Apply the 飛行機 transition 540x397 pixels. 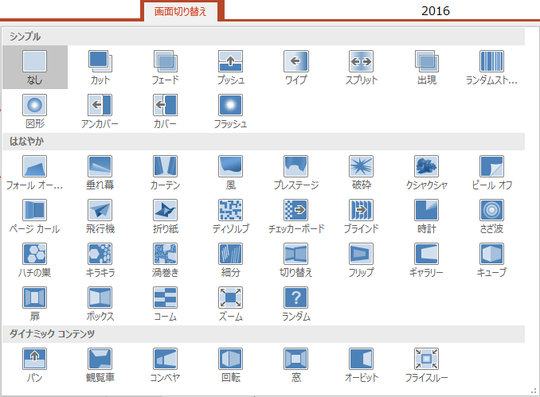pos(100,216)
